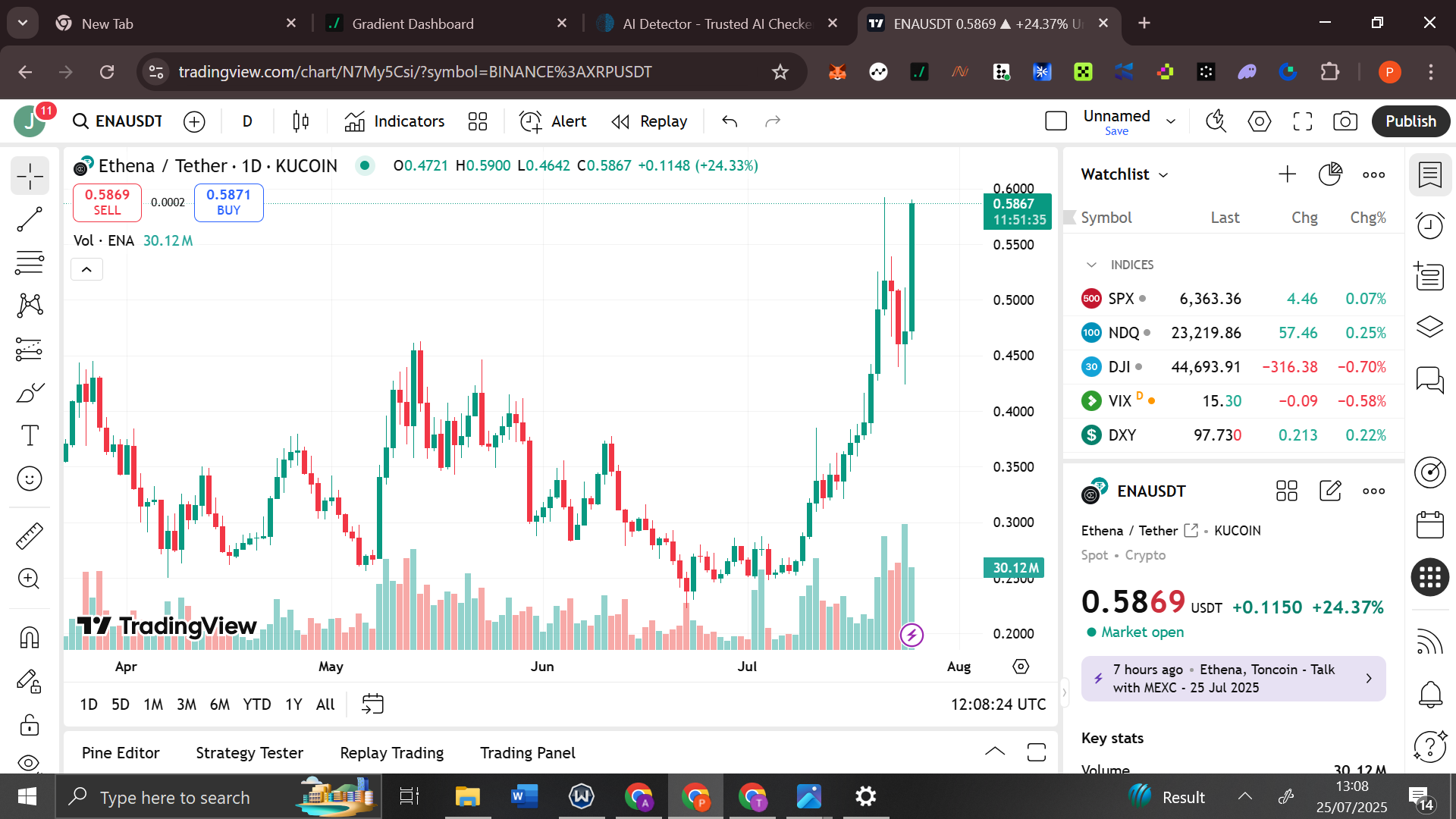The width and height of the screenshot is (1456, 819).
Task: Open Watchlist more options menu
Action: [x=1373, y=174]
